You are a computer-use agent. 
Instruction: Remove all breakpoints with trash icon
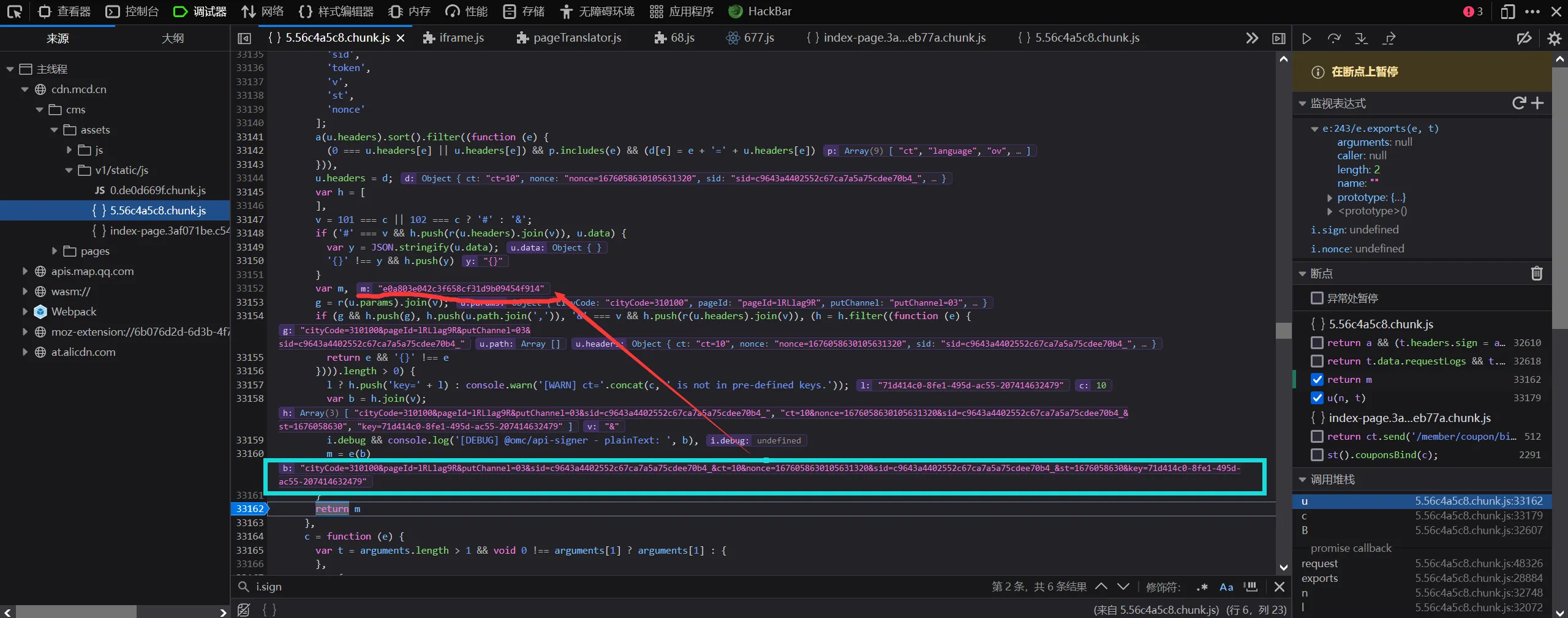1537,273
